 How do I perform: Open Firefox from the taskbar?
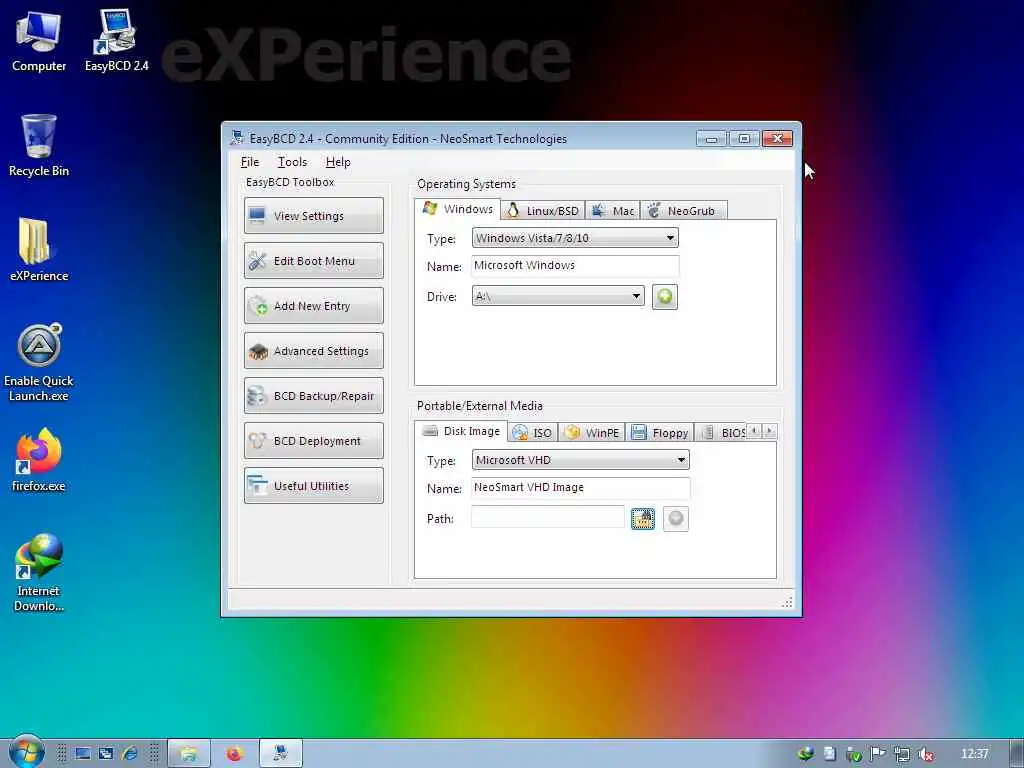click(x=234, y=754)
